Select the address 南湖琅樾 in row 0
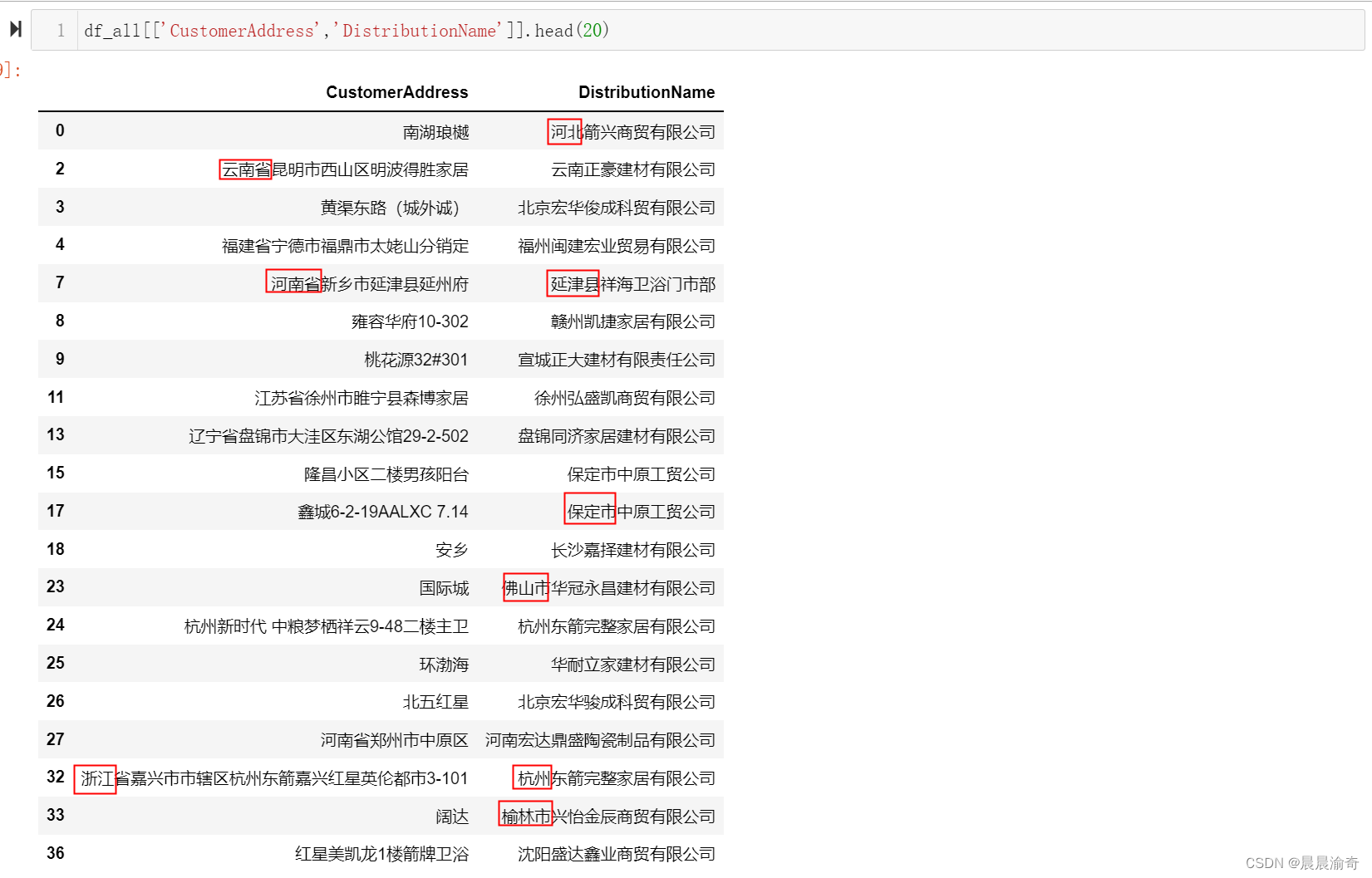Image resolution: width=1372 pixels, height=878 pixels. coord(435,130)
